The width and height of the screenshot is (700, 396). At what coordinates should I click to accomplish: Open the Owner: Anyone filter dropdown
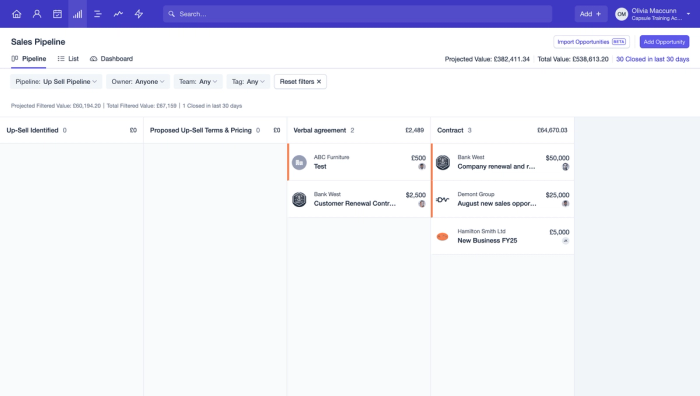coord(138,82)
